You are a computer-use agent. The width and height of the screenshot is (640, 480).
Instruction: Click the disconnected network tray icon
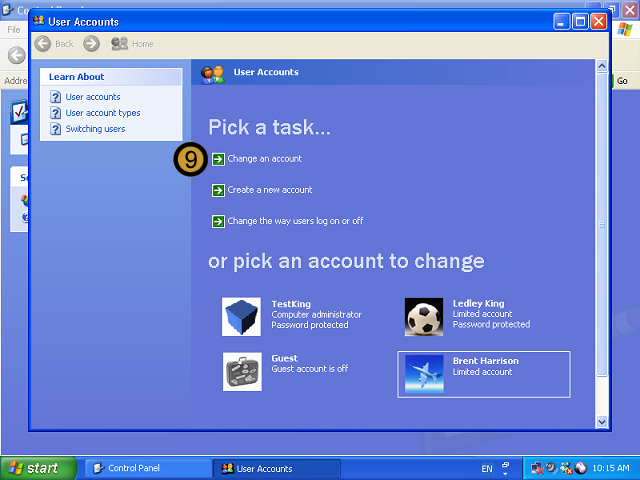[537, 468]
